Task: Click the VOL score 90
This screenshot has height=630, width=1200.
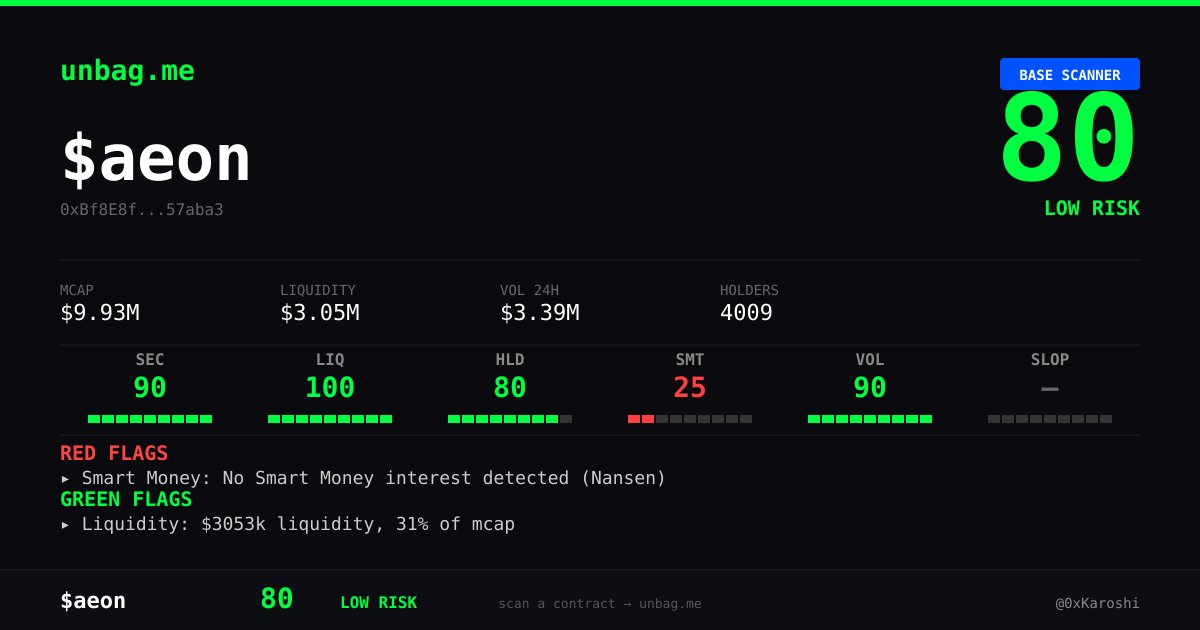Action: (x=870, y=388)
